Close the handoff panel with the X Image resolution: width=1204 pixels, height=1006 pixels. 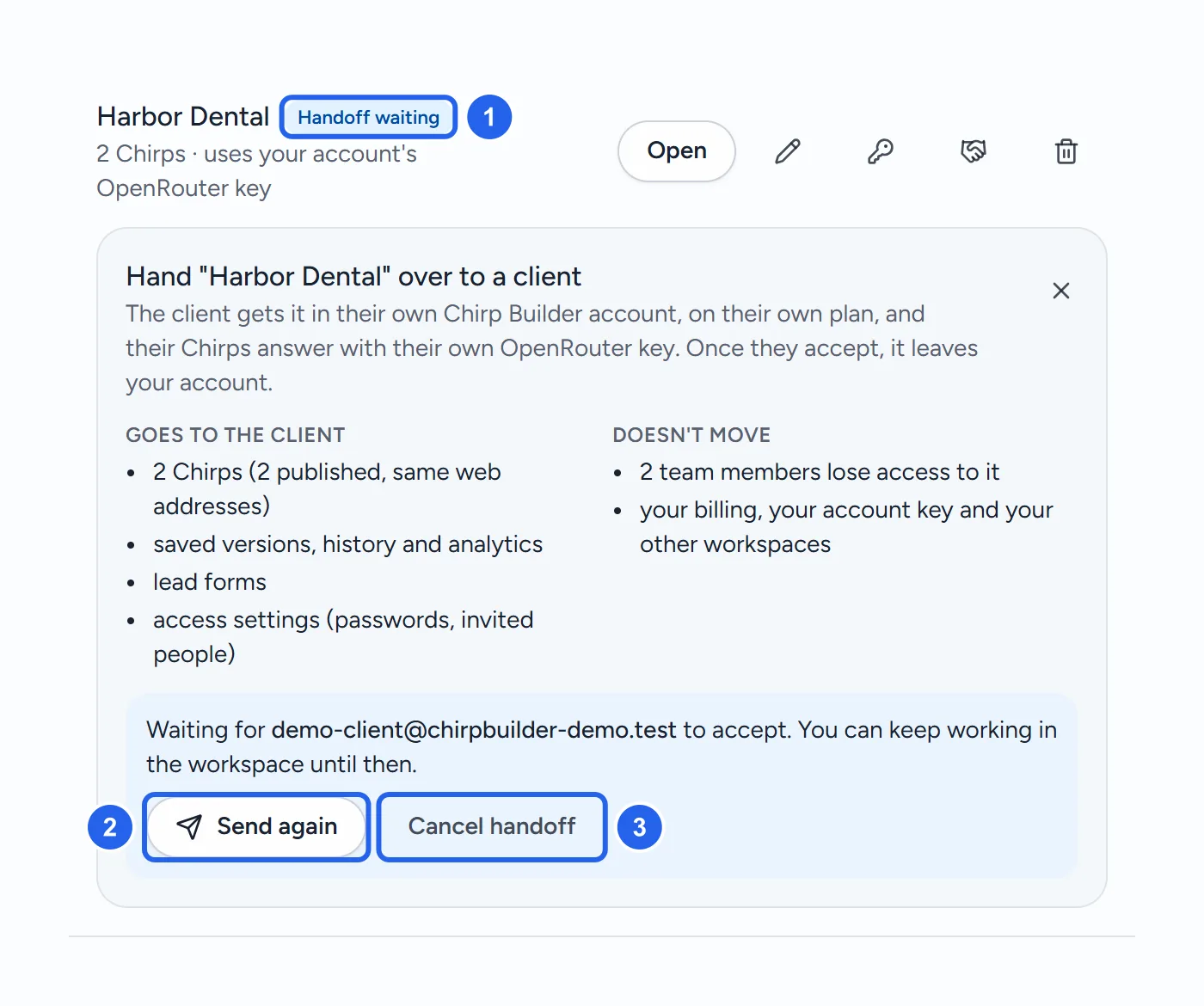click(x=1061, y=291)
